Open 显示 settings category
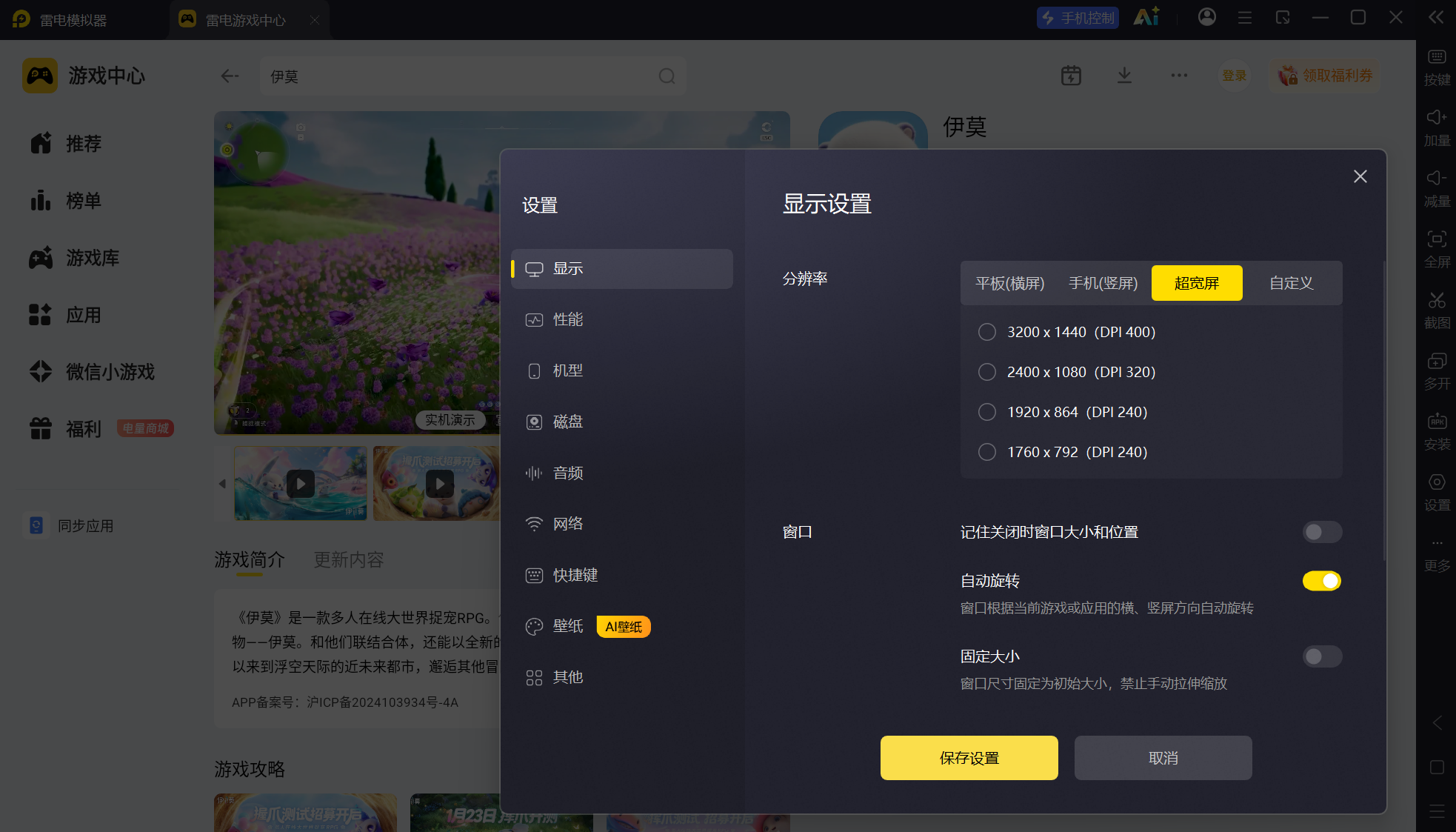1456x832 pixels. pyautogui.click(x=622, y=269)
